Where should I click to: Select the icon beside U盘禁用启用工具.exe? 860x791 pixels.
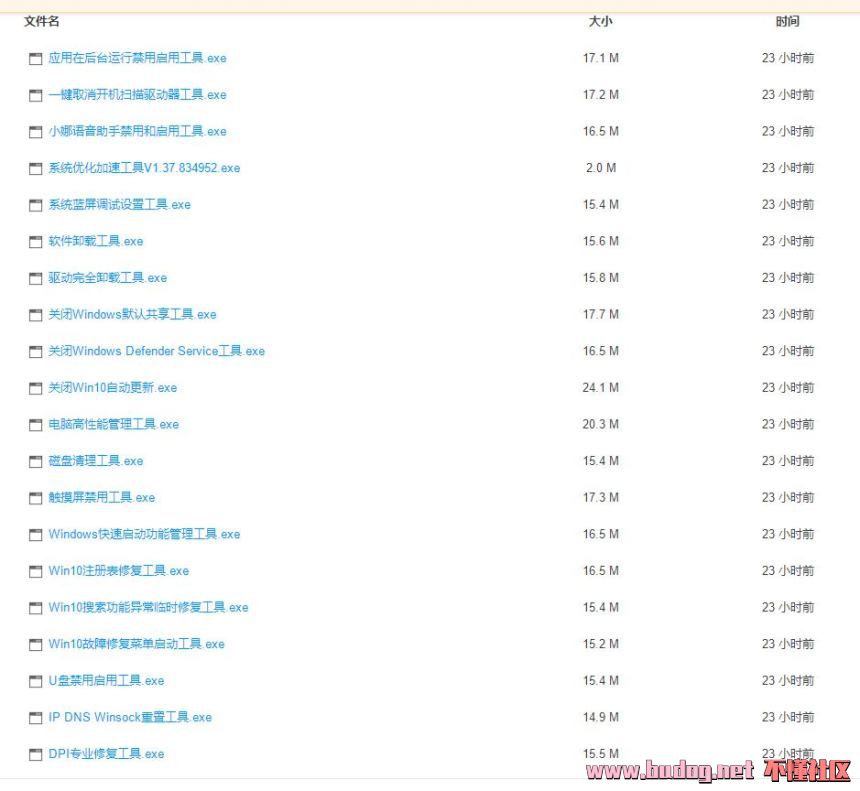click(36, 682)
